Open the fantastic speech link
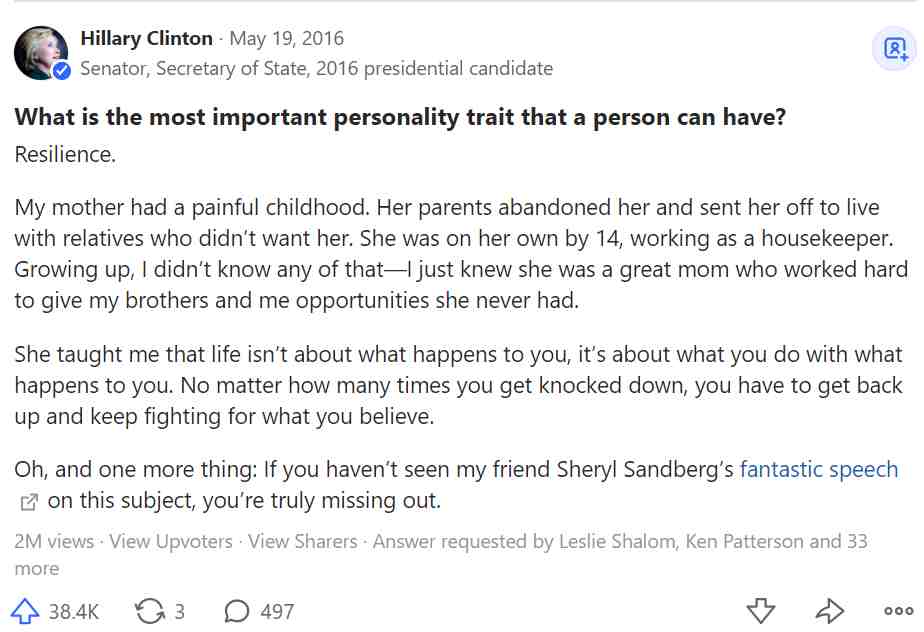The image size is (924, 632). pyautogui.click(x=819, y=469)
